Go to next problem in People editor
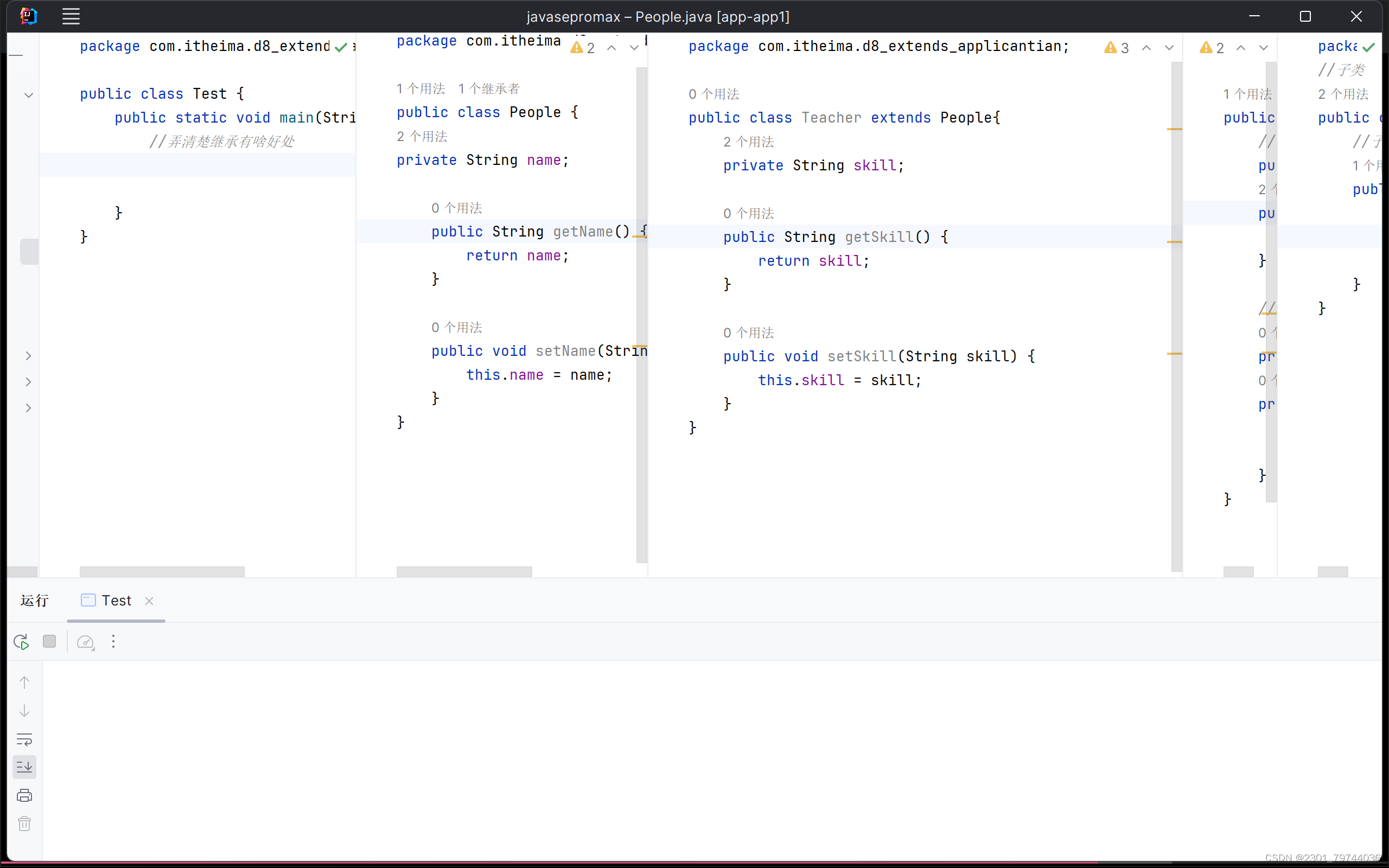 [x=634, y=48]
